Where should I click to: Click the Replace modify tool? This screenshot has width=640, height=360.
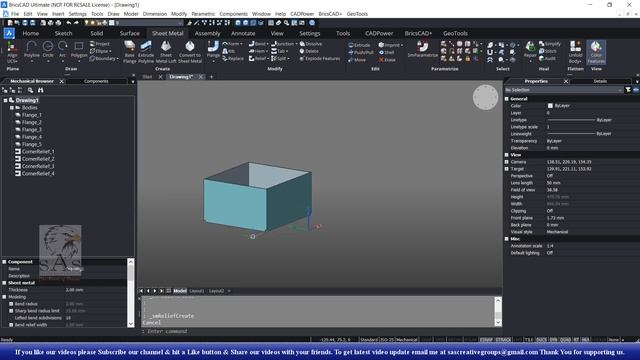click(x=233, y=58)
